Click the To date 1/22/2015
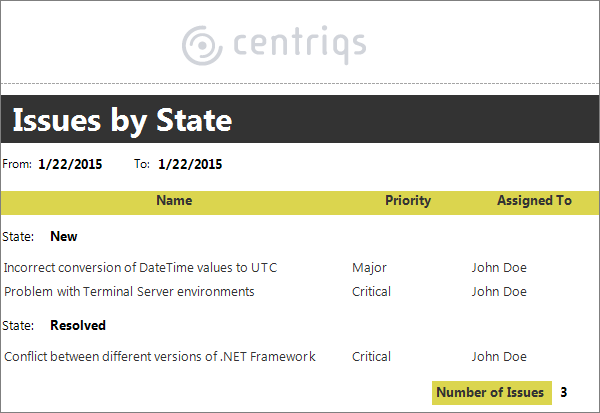Screen dimensions: 600x413 [x=190, y=164]
